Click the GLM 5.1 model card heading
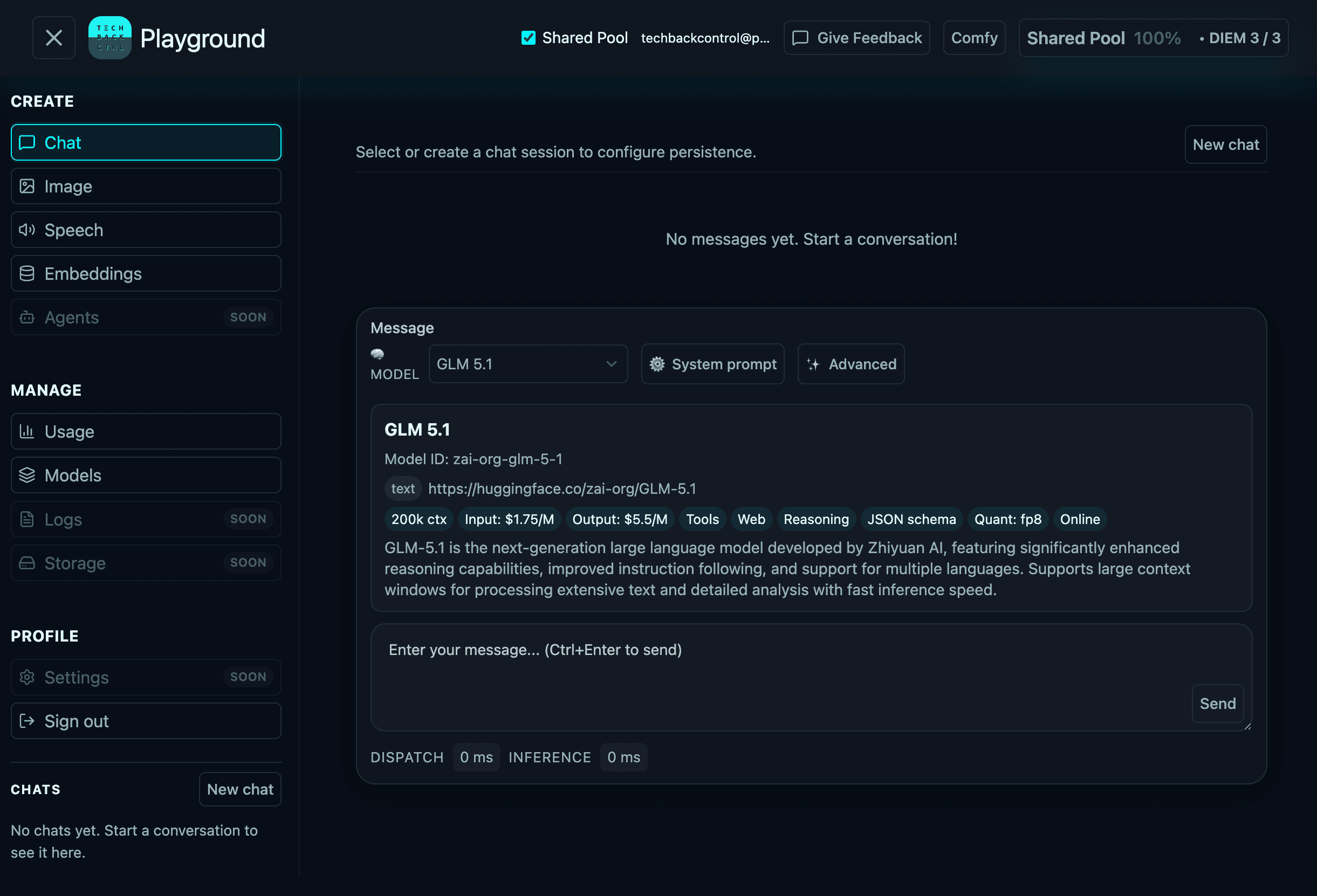1317x896 pixels. (417, 430)
